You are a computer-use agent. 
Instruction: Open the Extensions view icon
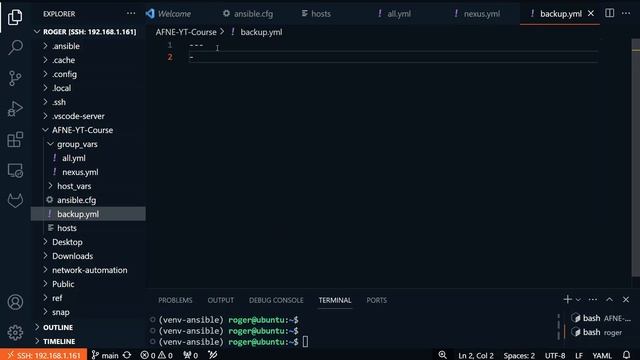coord(15,140)
